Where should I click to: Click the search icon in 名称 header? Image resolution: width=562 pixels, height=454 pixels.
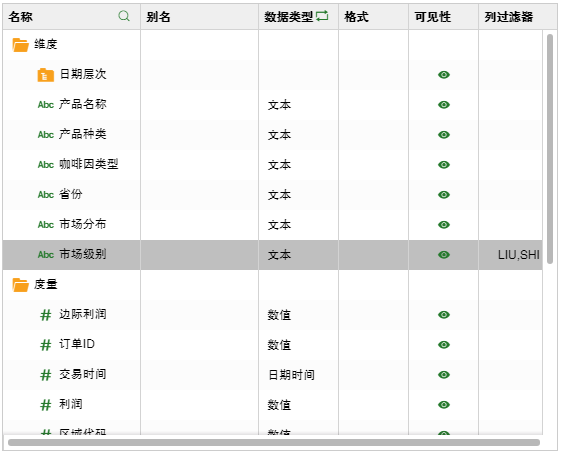click(x=124, y=16)
